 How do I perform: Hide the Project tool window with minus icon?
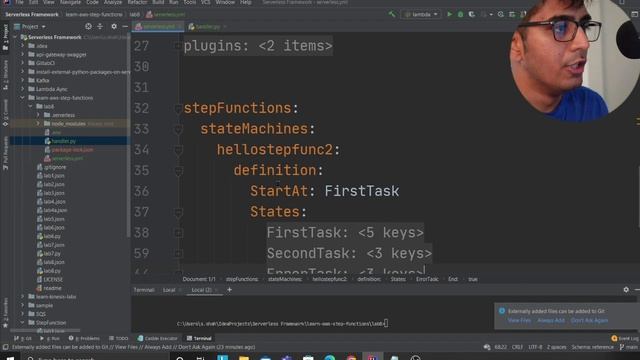coord(125,27)
